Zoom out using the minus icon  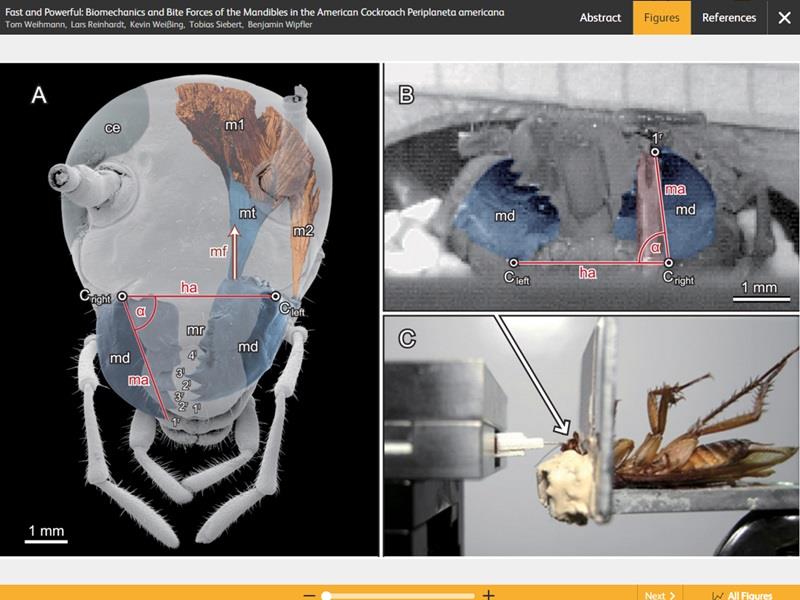[x=309, y=595]
